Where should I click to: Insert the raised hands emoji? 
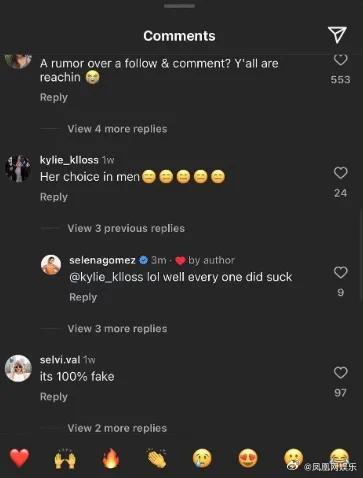point(65,458)
